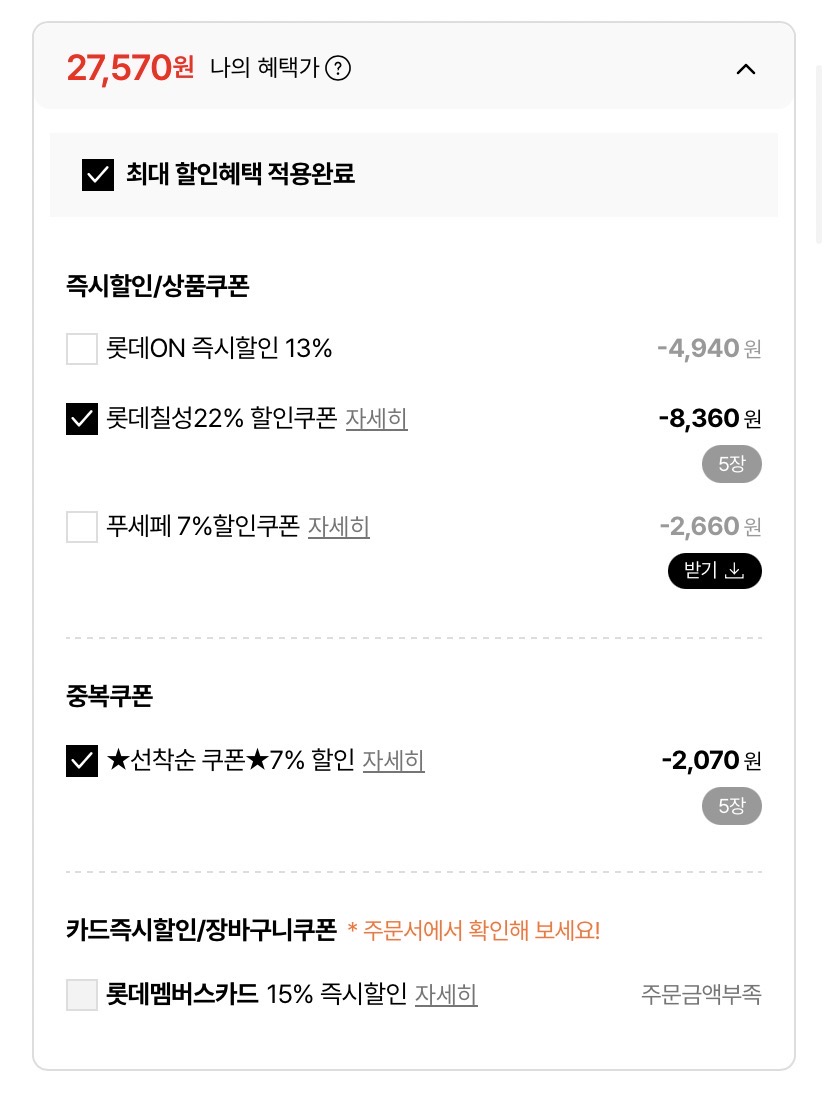Check the 롯데ON 즉시할인 13% checkbox
This screenshot has width=828, height=1093.
point(82,349)
